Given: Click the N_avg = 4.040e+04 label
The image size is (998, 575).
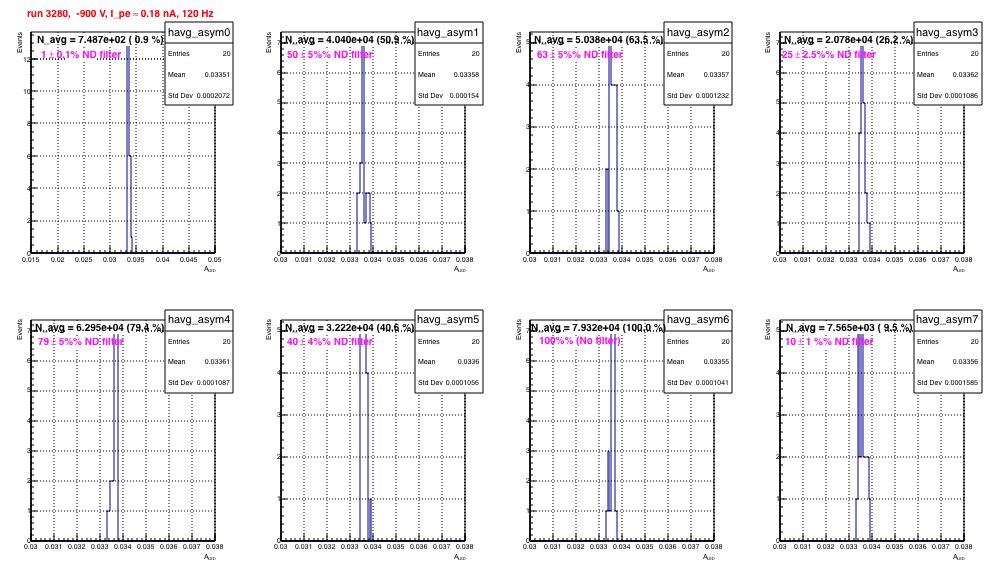Looking at the screenshot, I should click(349, 39).
